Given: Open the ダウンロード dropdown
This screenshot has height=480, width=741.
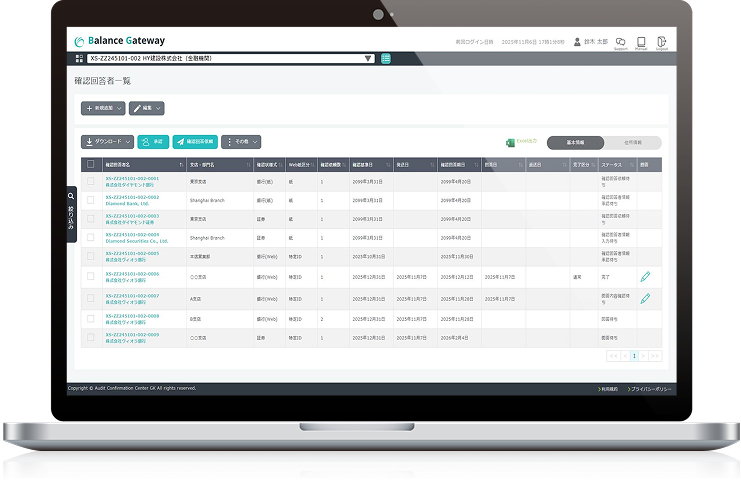Looking at the screenshot, I should coord(106,142).
